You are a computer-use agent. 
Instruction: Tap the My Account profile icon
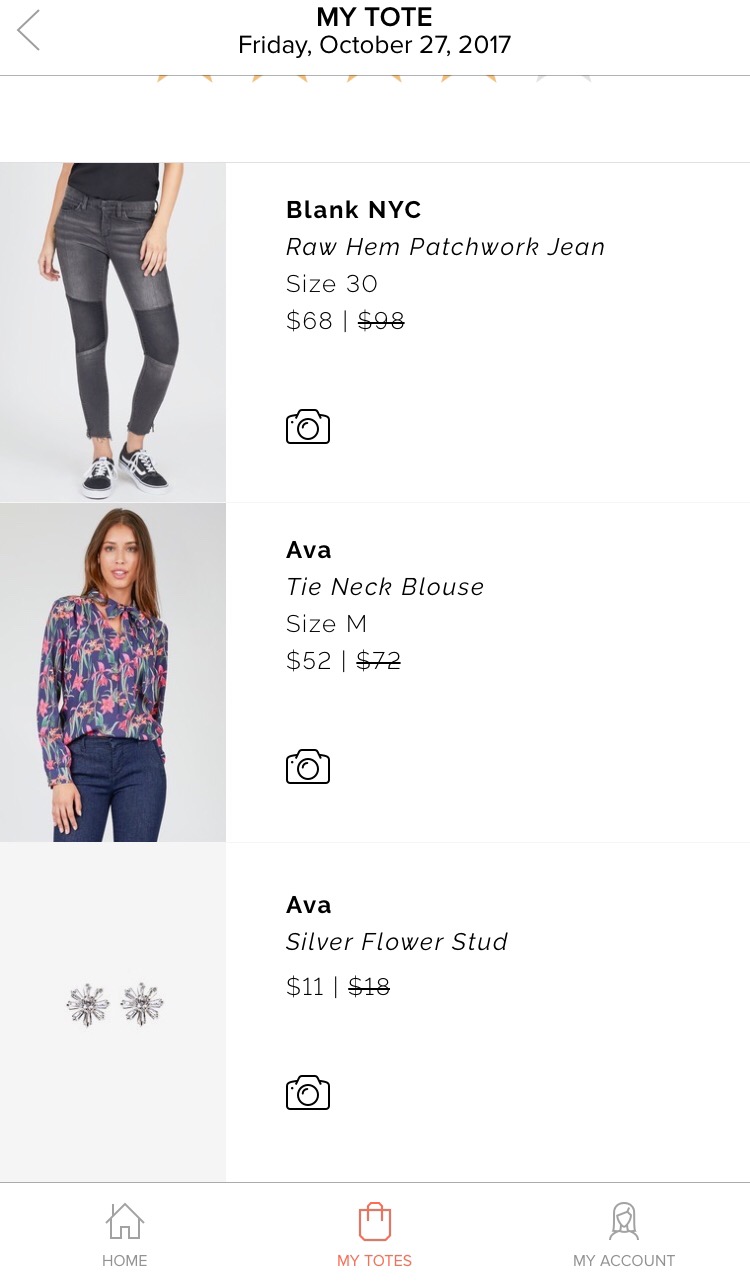pos(624,1220)
